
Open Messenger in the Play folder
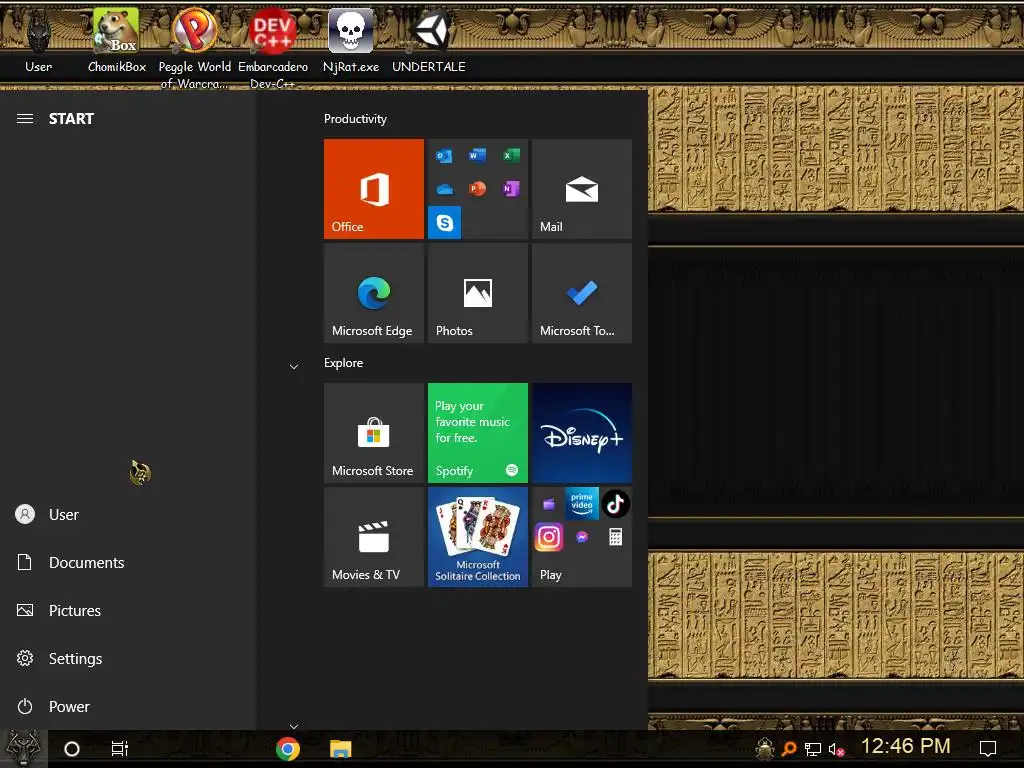pos(582,537)
